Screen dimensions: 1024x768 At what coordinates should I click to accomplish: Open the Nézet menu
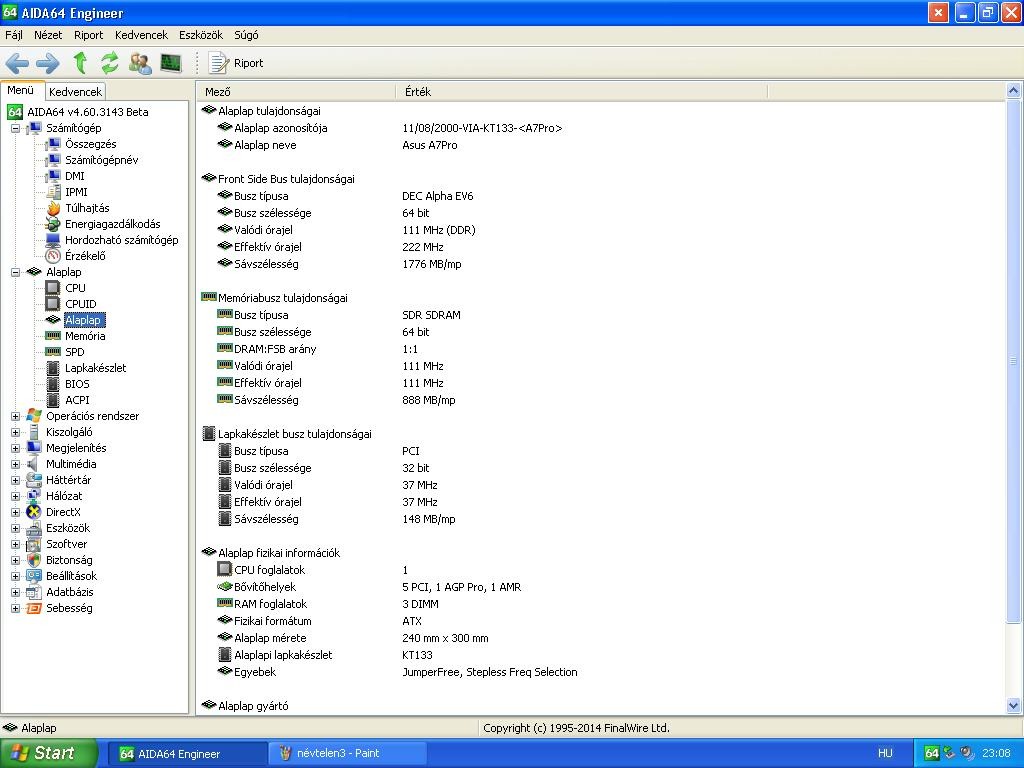[x=48, y=35]
